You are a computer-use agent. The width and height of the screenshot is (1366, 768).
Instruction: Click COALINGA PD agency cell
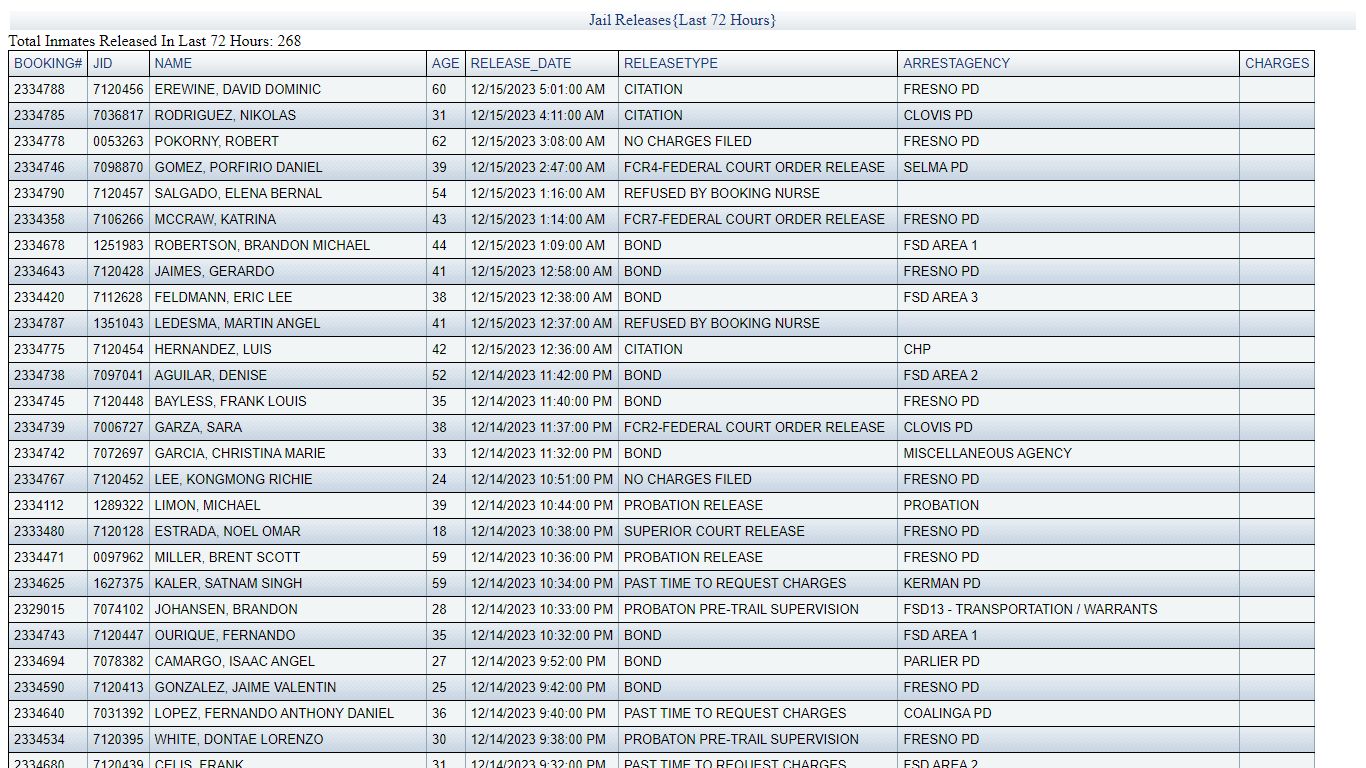[1068, 713]
